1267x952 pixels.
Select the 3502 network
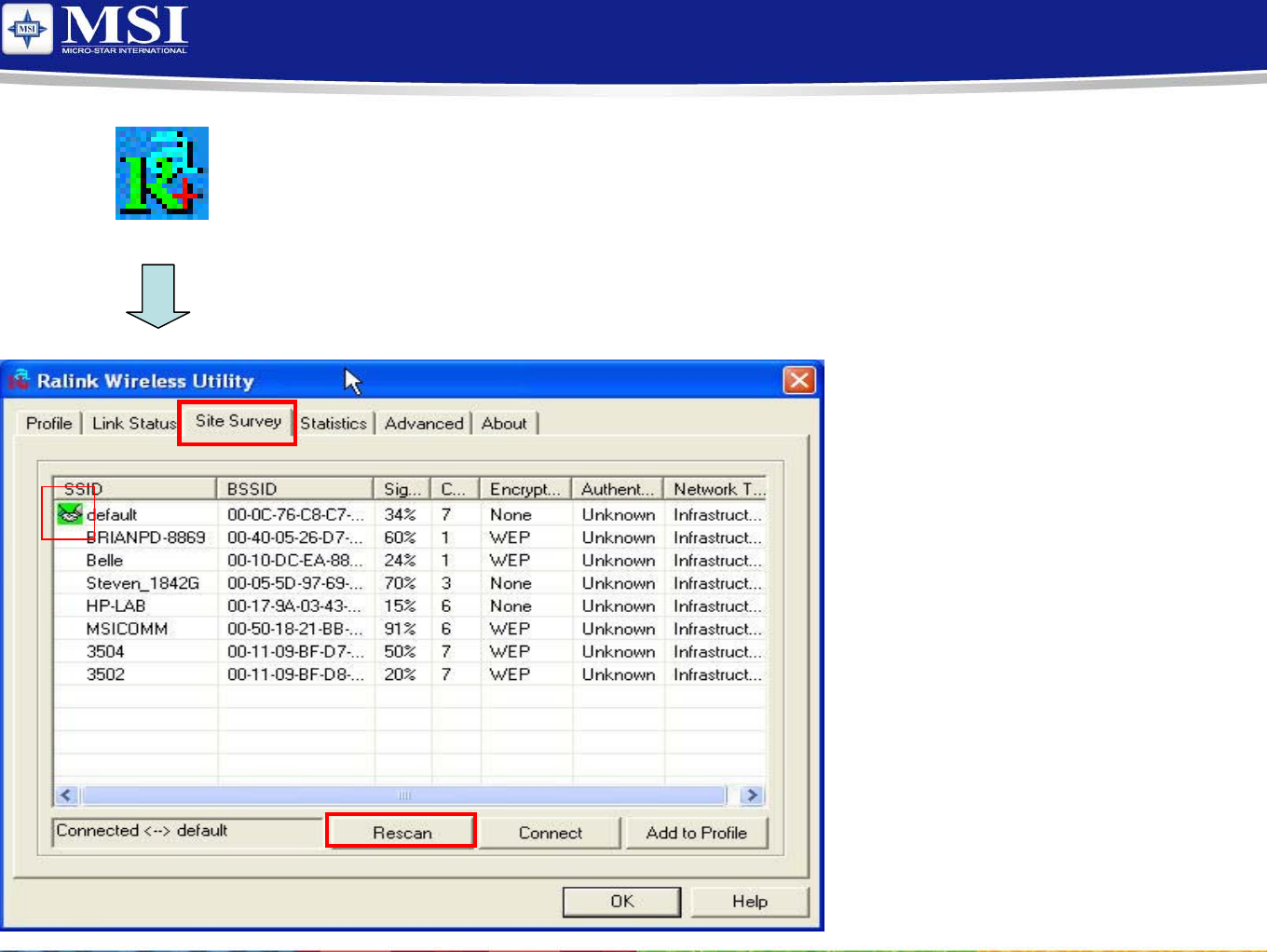[x=410, y=674]
